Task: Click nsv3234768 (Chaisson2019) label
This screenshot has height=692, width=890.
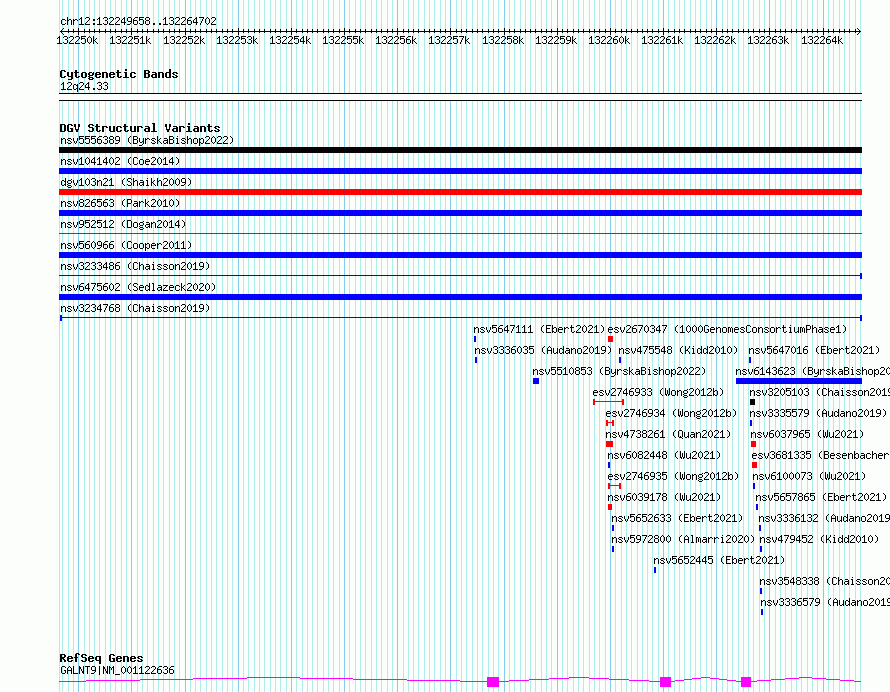Action: click(x=135, y=308)
